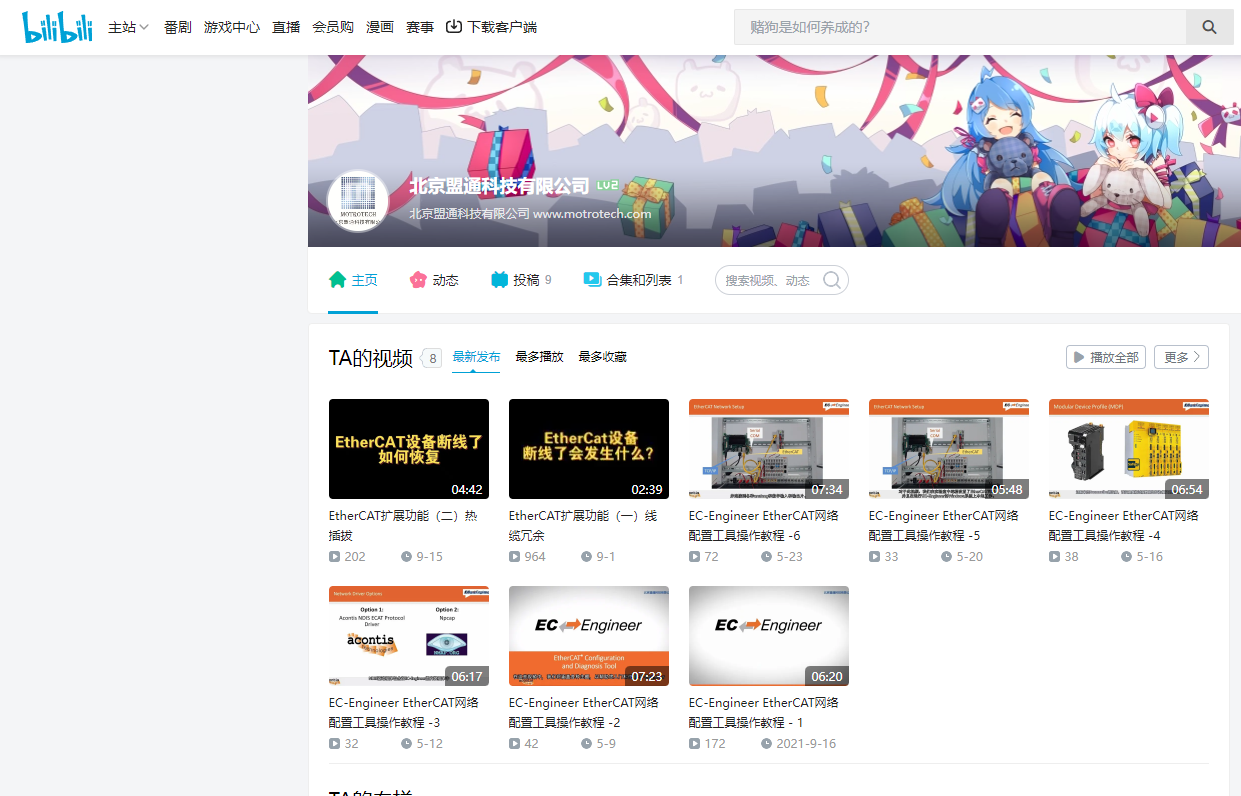Open the 更多 videos expander
The height and width of the screenshot is (796, 1241).
pos(1181,357)
